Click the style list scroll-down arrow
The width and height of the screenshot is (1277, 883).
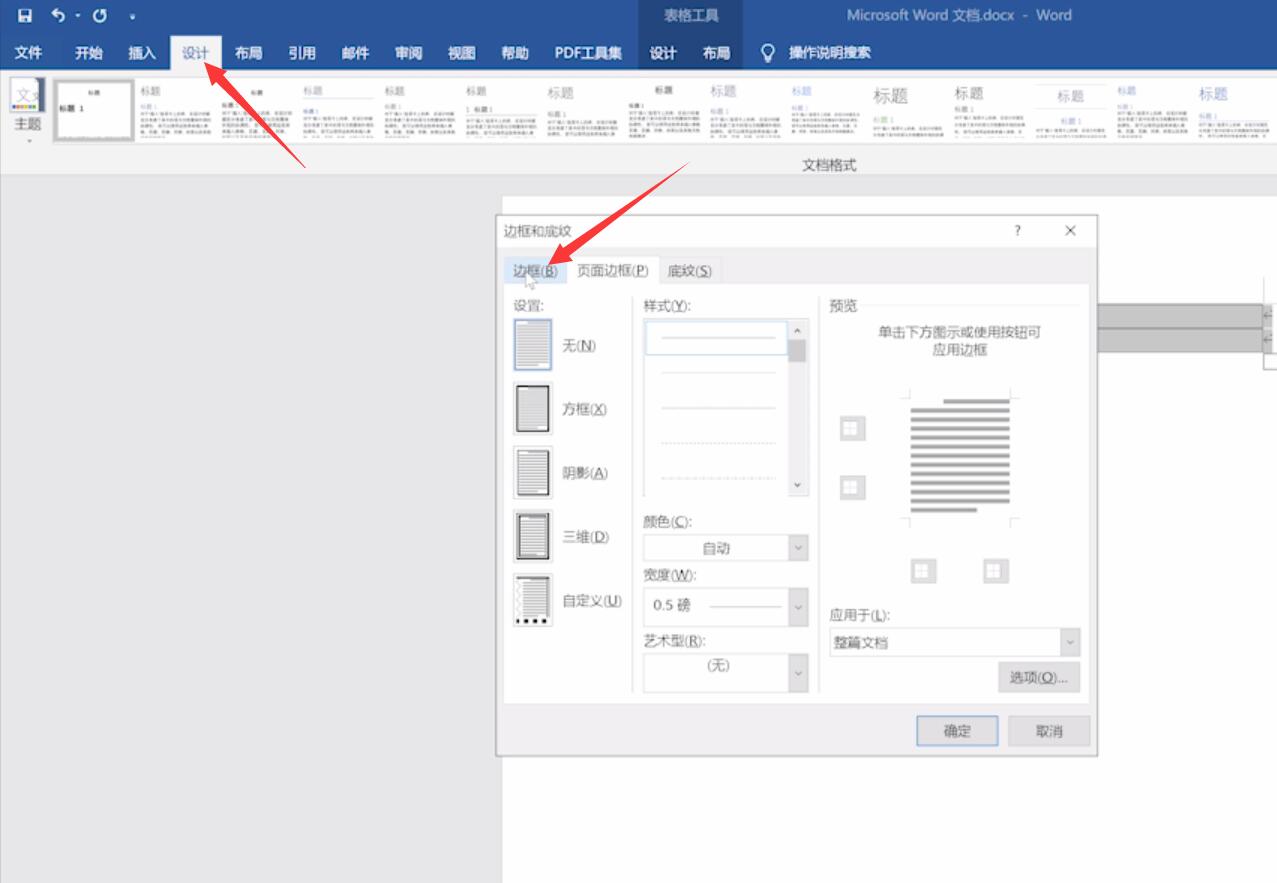pyautogui.click(x=797, y=485)
